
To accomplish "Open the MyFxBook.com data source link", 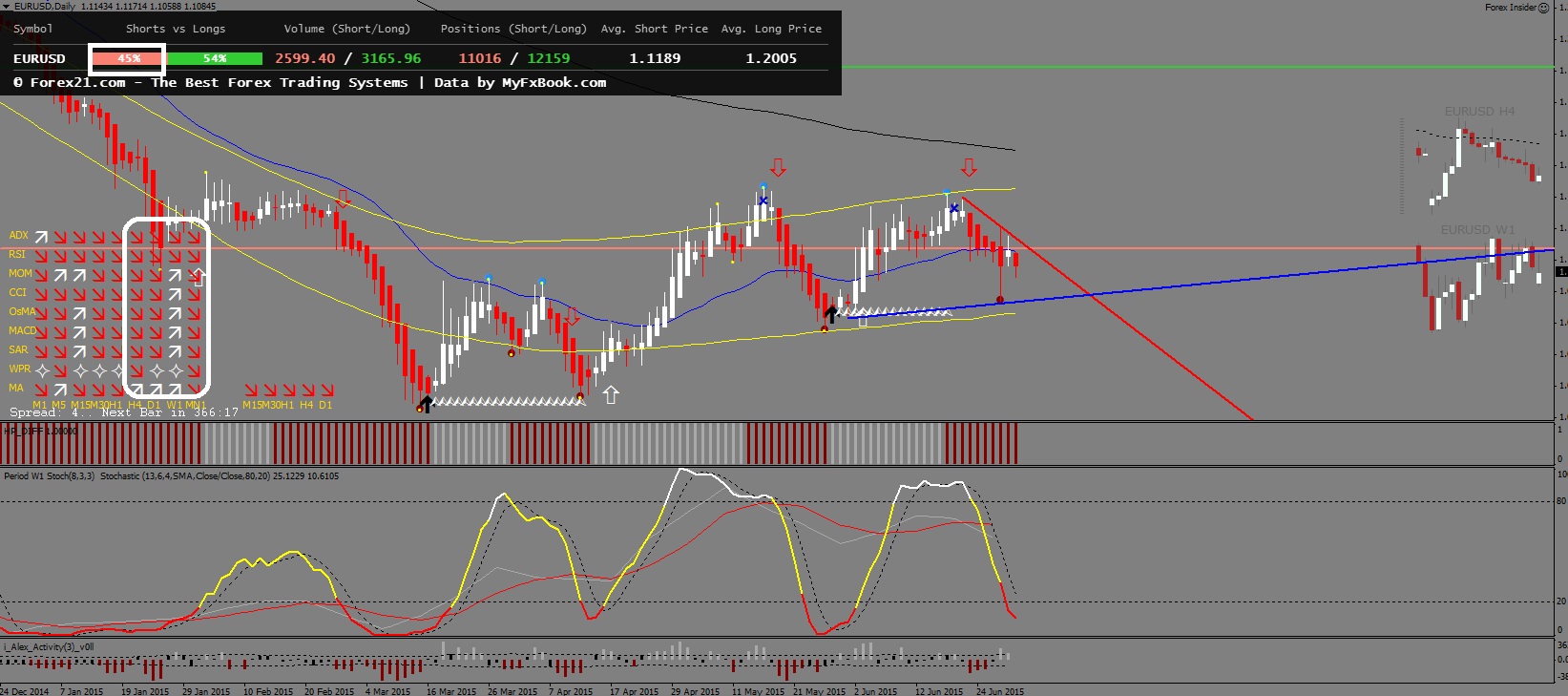I will tap(554, 82).
